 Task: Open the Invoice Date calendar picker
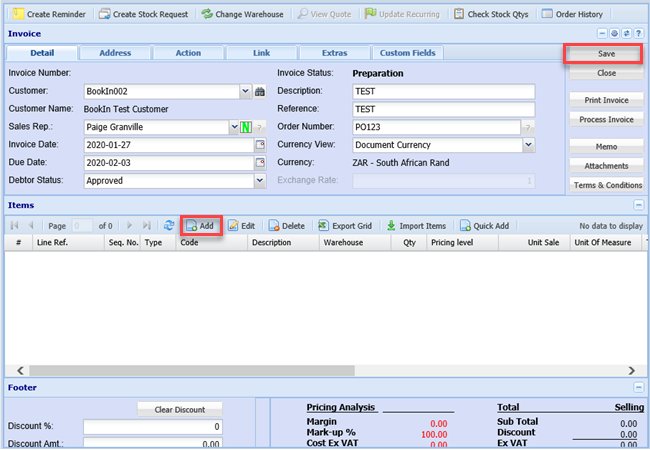click(259, 145)
